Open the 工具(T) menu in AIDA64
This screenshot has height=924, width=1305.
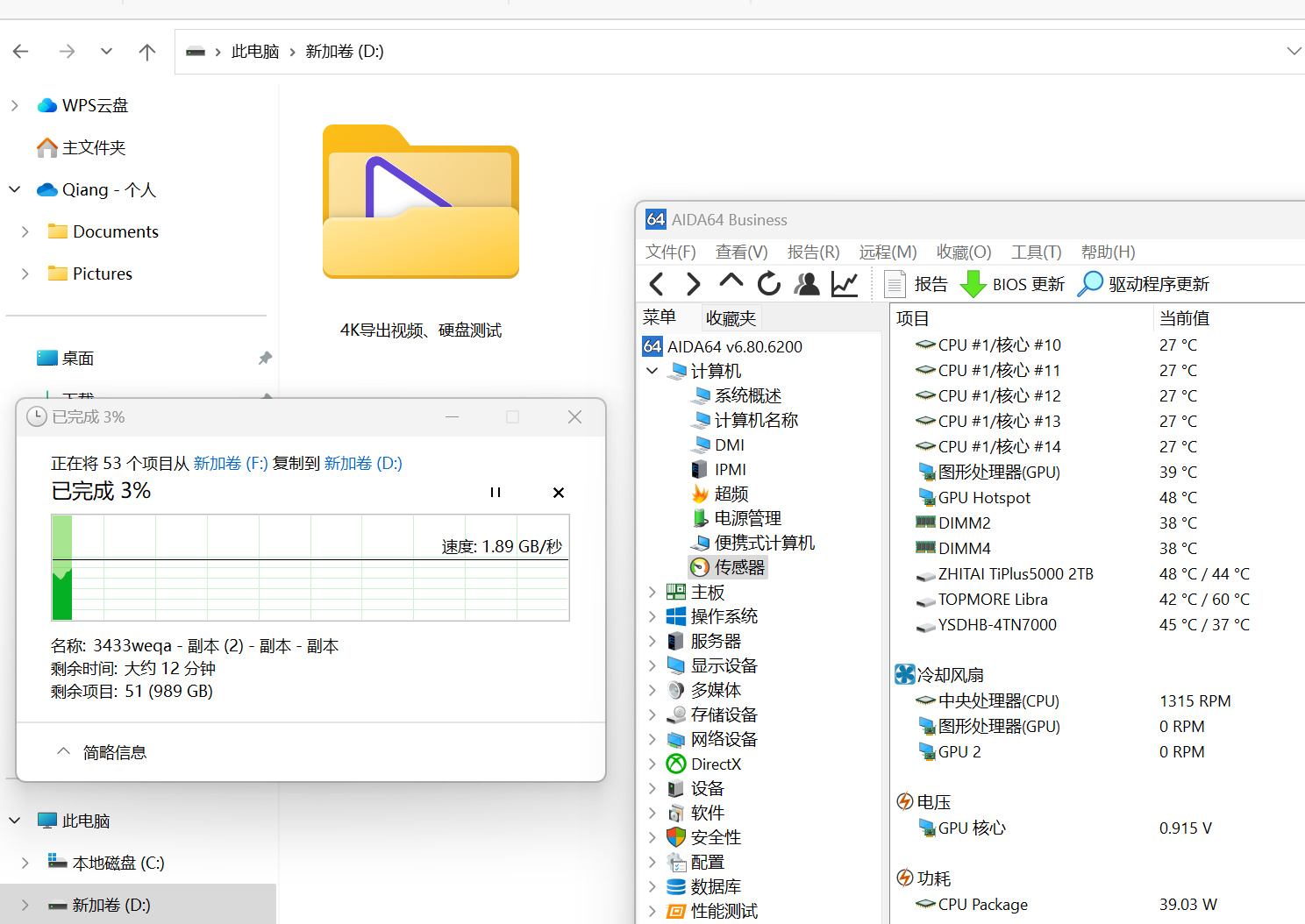[1037, 252]
